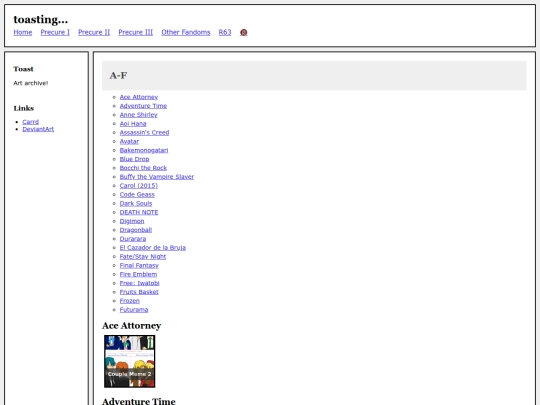Image resolution: width=540 pixels, height=405 pixels.
Task: Click the red circular icon in navigation
Action: 243,32
